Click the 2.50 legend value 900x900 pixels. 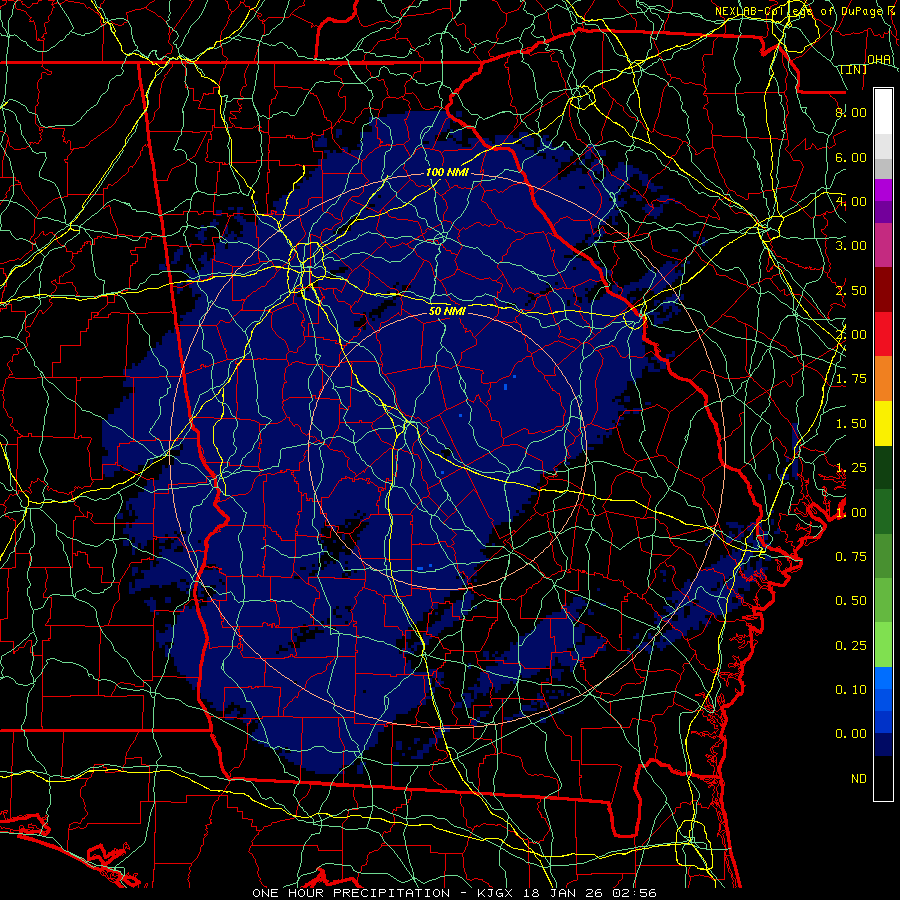coord(851,290)
